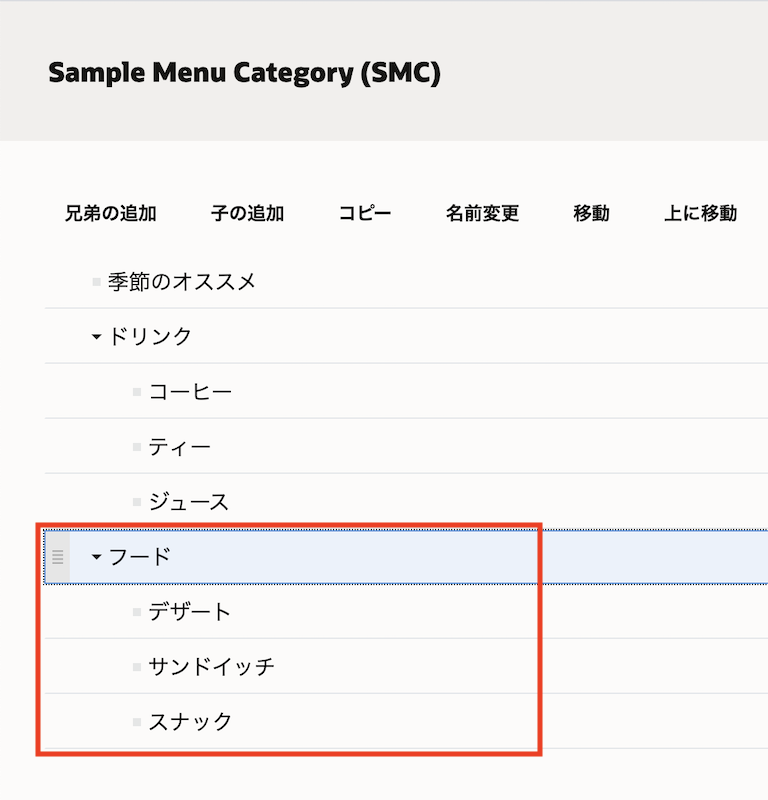Click the 移動 toolbar button
Image resolution: width=768 pixels, height=800 pixels.
[591, 213]
